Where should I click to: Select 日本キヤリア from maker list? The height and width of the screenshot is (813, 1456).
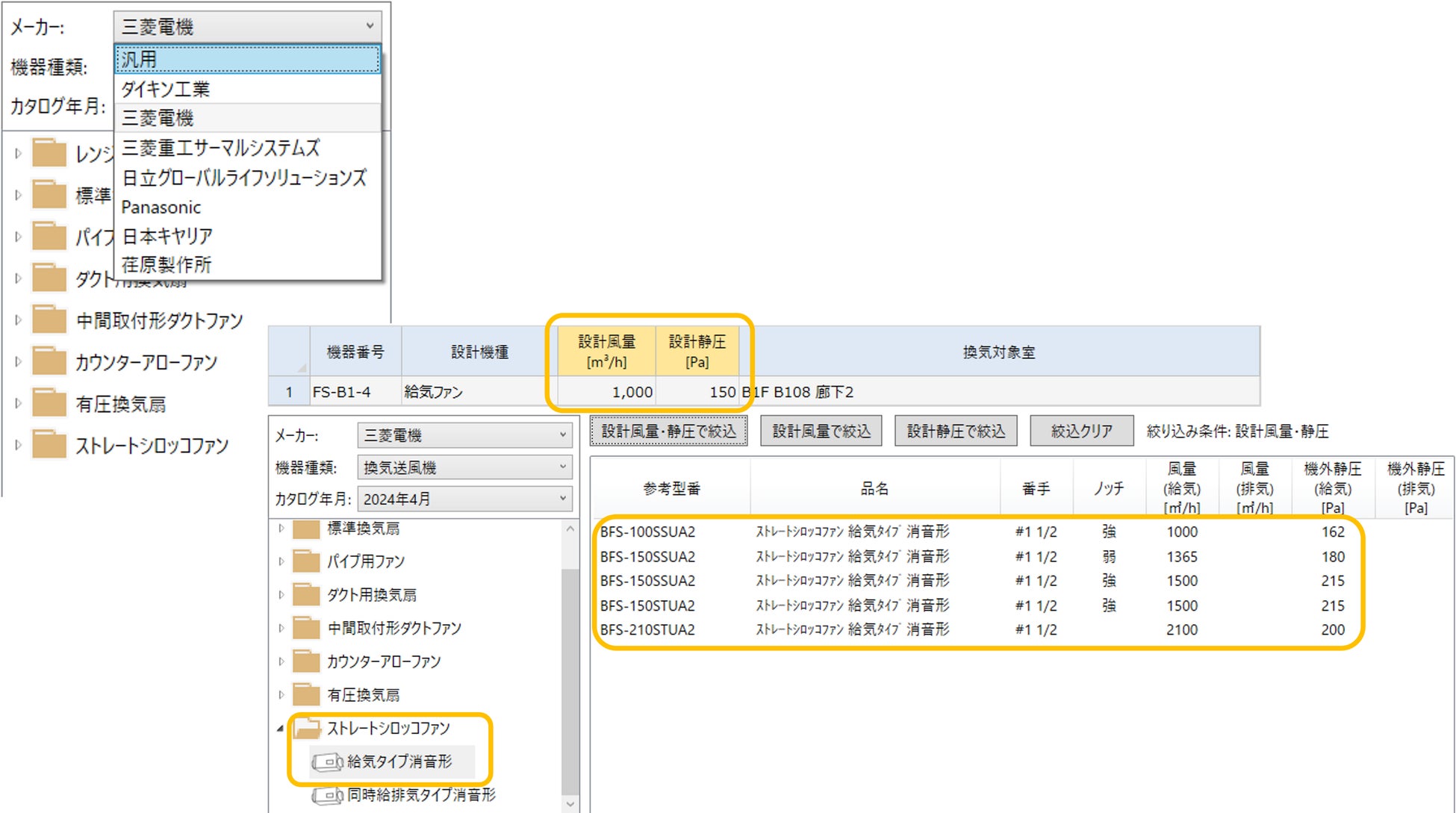[x=167, y=236]
